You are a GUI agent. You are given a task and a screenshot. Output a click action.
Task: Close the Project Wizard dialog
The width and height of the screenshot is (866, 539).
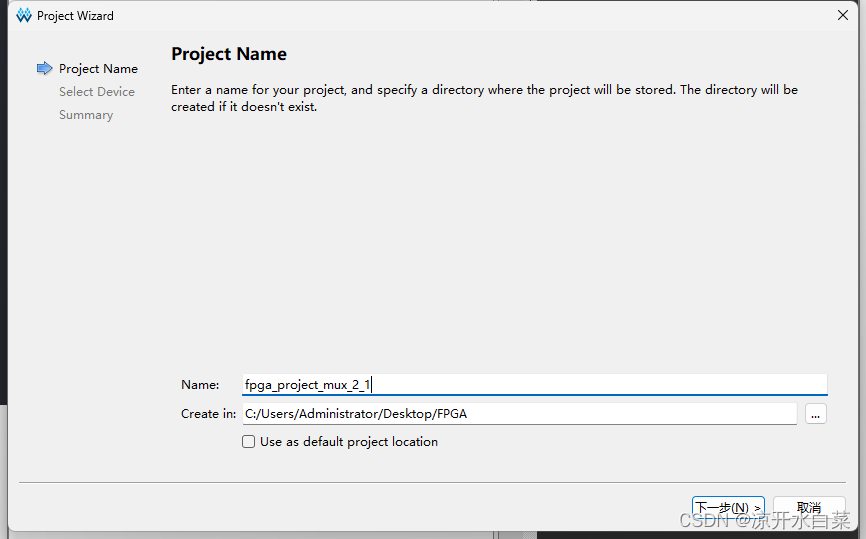click(843, 15)
